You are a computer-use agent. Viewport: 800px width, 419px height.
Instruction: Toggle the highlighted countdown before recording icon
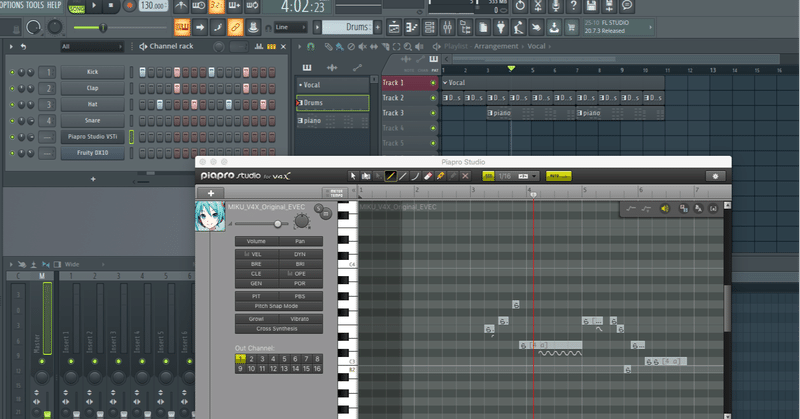tap(216, 6)
